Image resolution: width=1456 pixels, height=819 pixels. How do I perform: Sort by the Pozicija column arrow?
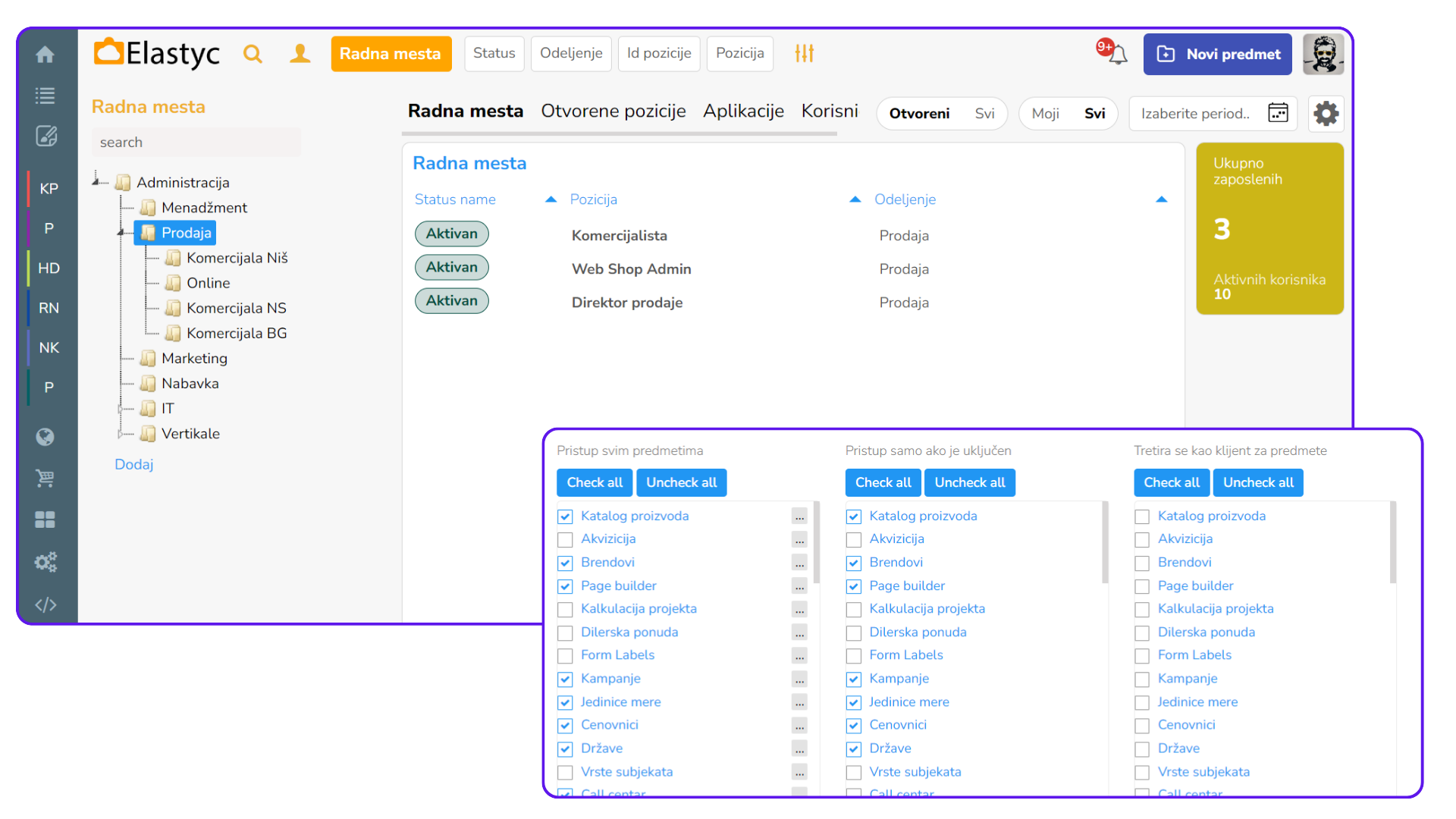tap(855, 199)
